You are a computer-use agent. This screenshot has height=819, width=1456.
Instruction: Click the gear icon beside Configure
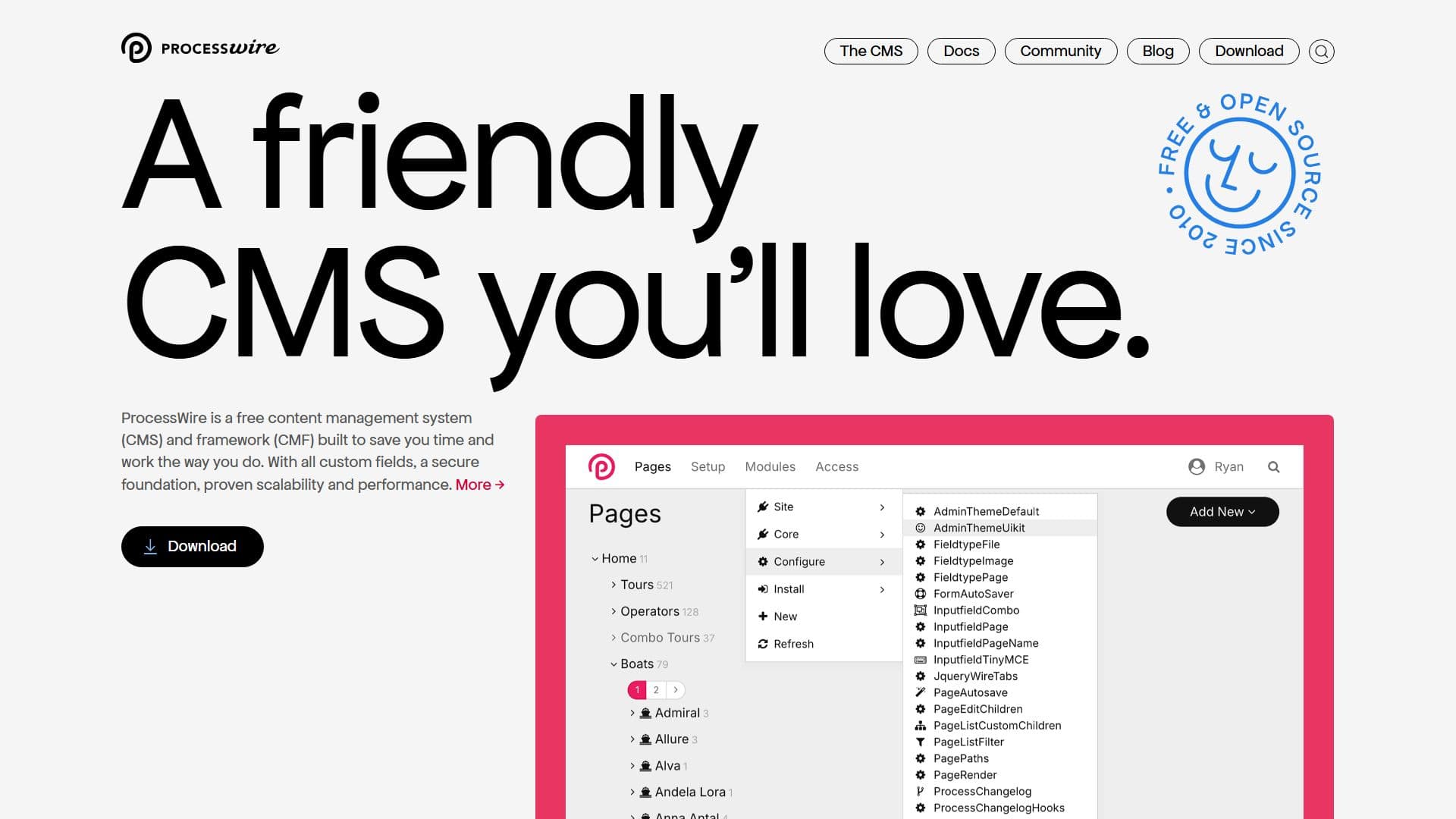coord(763,561)
